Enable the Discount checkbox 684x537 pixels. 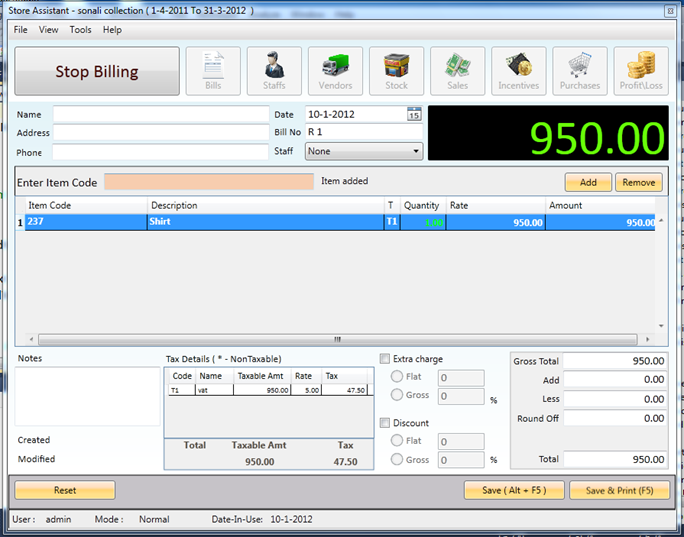(x=385, y=423)
